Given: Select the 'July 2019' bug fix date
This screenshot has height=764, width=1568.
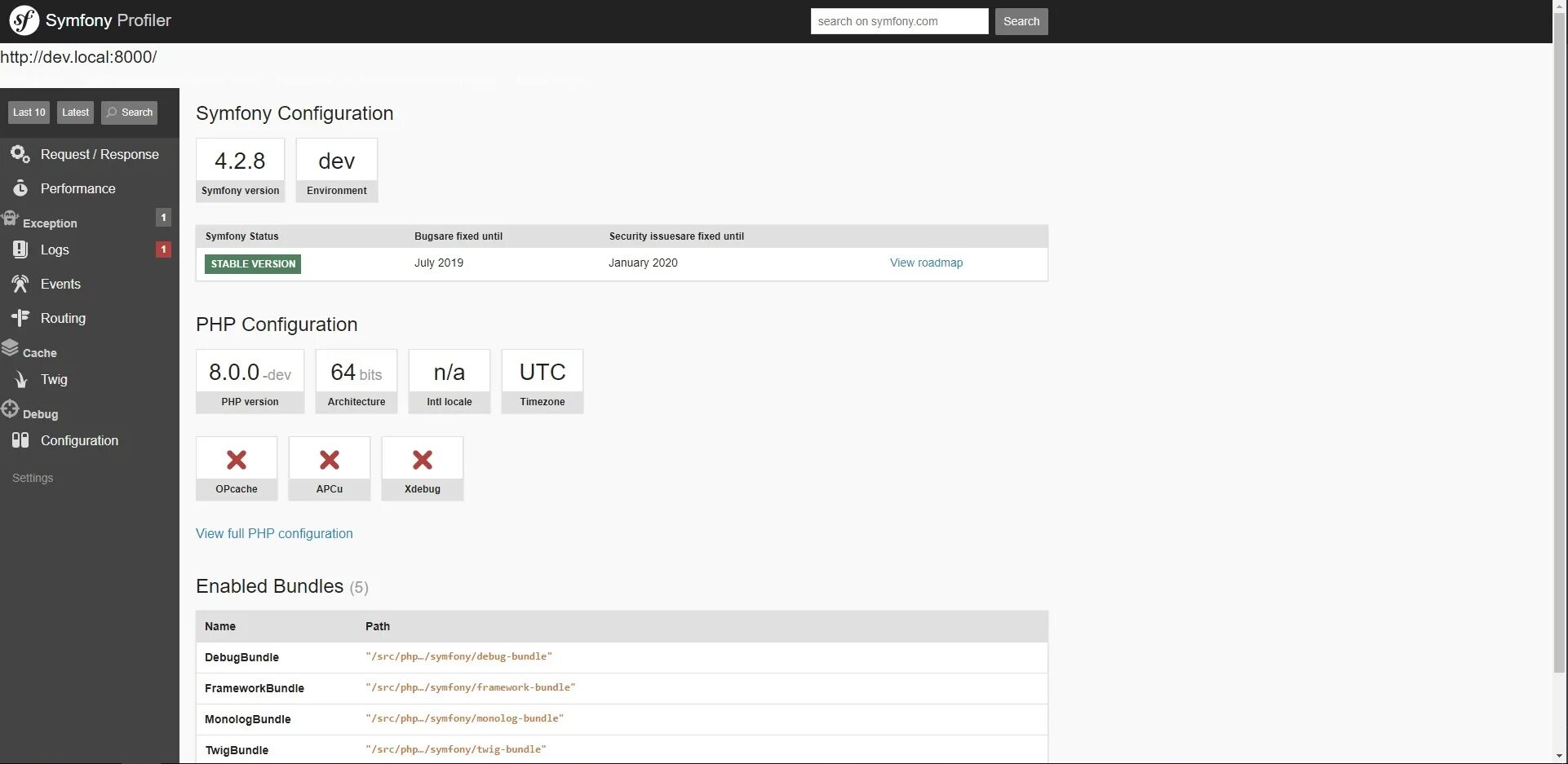Looking at the screenshot, I should 439,263.
